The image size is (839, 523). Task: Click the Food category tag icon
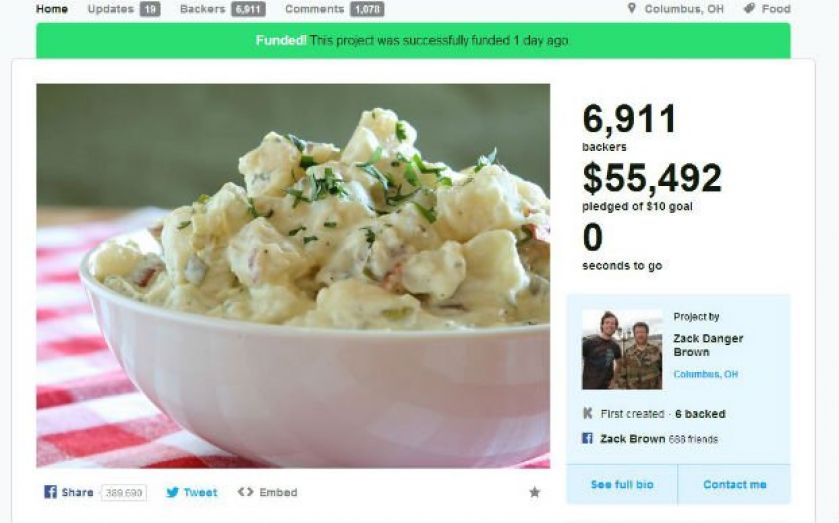point(749,8)
